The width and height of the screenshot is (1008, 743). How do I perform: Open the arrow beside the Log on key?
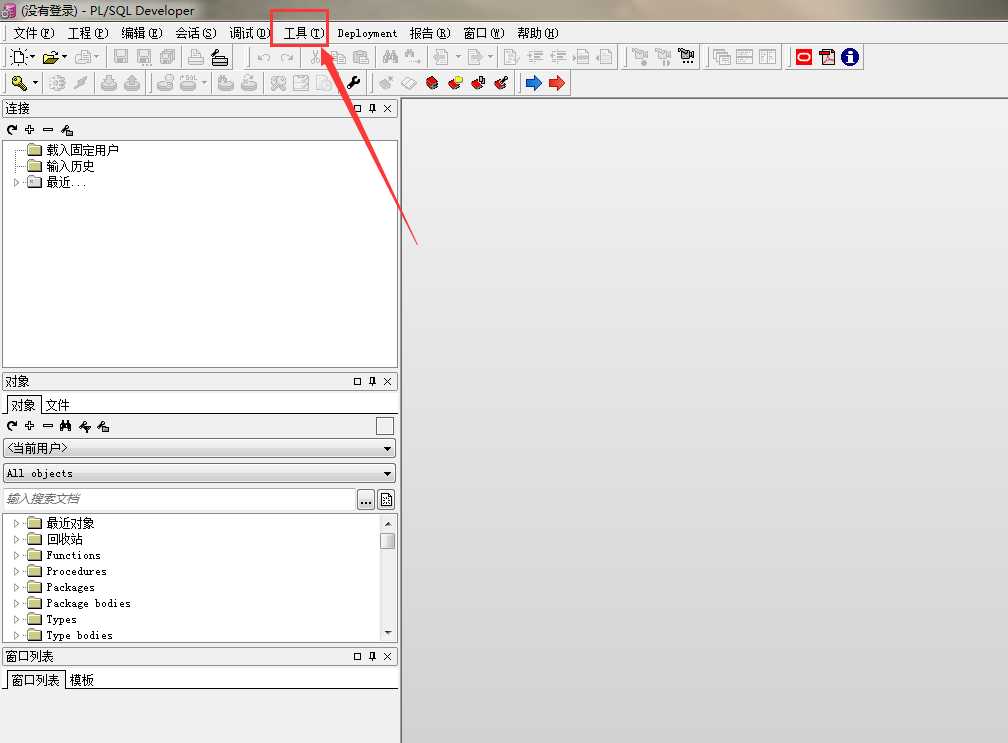(35, 83)
